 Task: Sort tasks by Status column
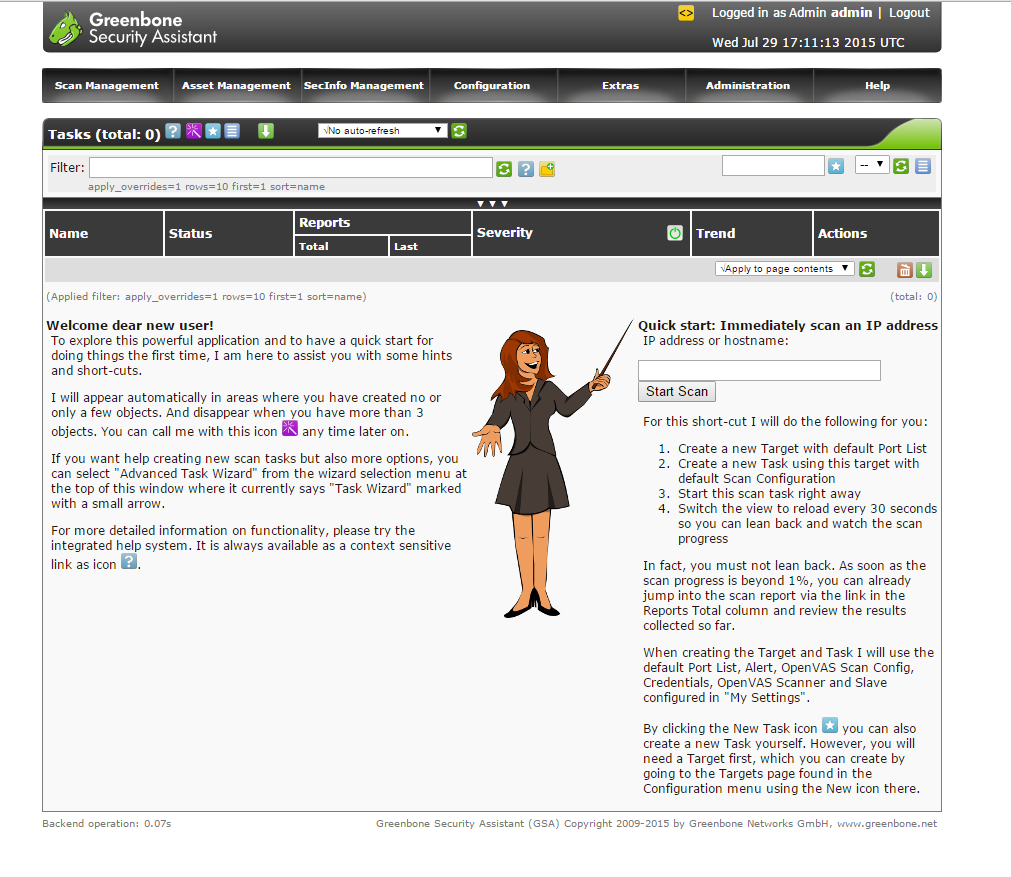190,233
